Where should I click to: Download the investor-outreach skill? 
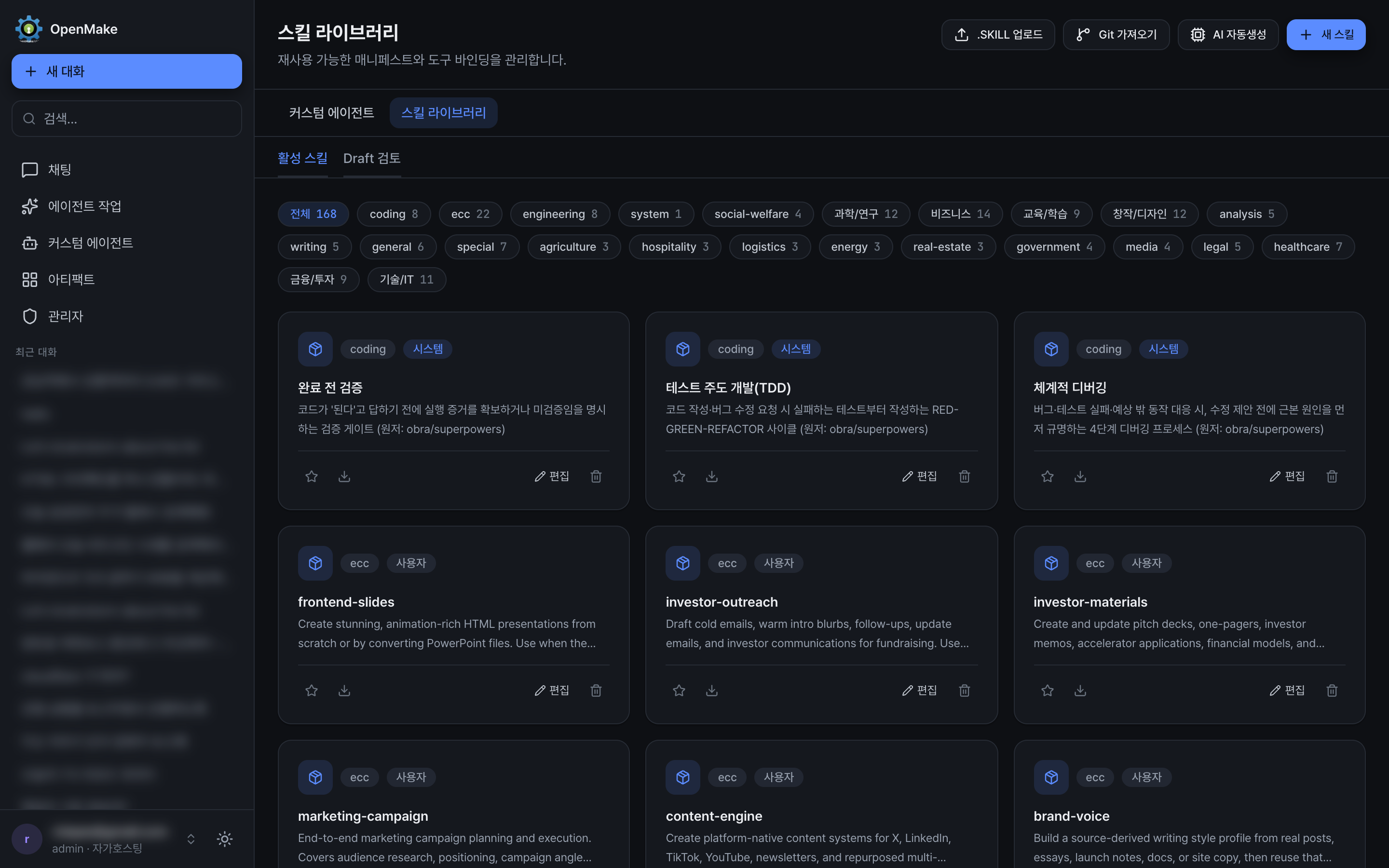tap(712, 690)
